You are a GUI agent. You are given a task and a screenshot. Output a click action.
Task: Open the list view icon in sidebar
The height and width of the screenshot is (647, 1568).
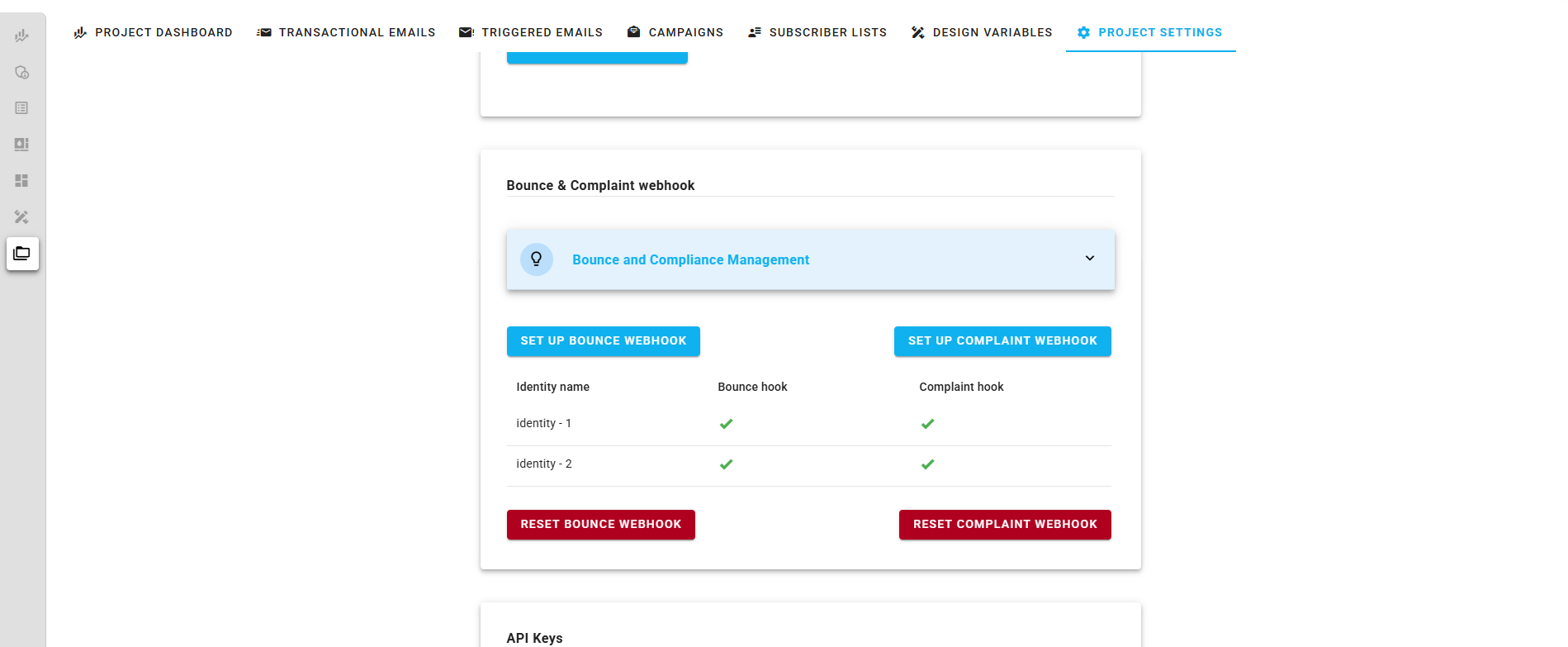tap(21, 108)
